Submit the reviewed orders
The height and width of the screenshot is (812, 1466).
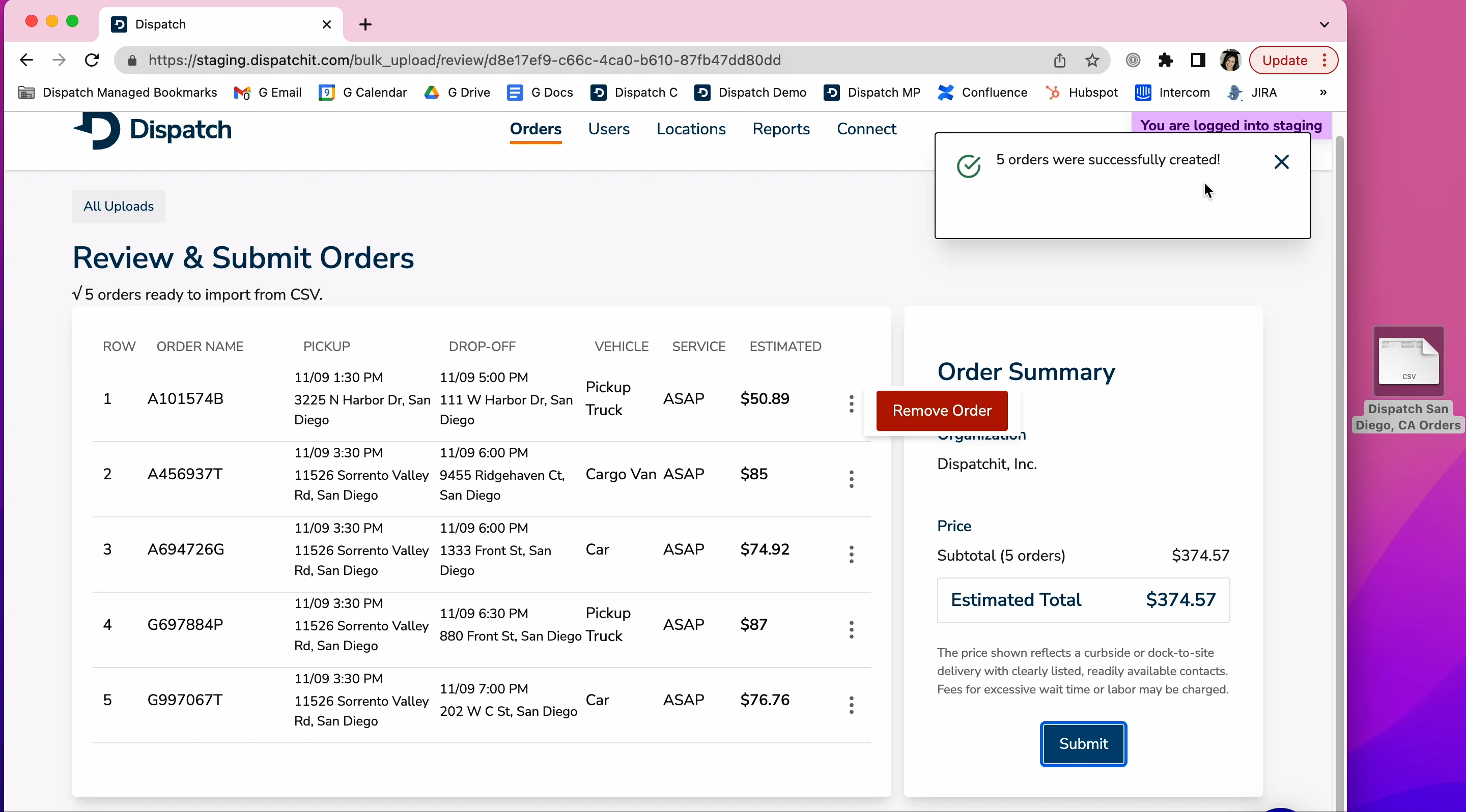click(1082, 744)
